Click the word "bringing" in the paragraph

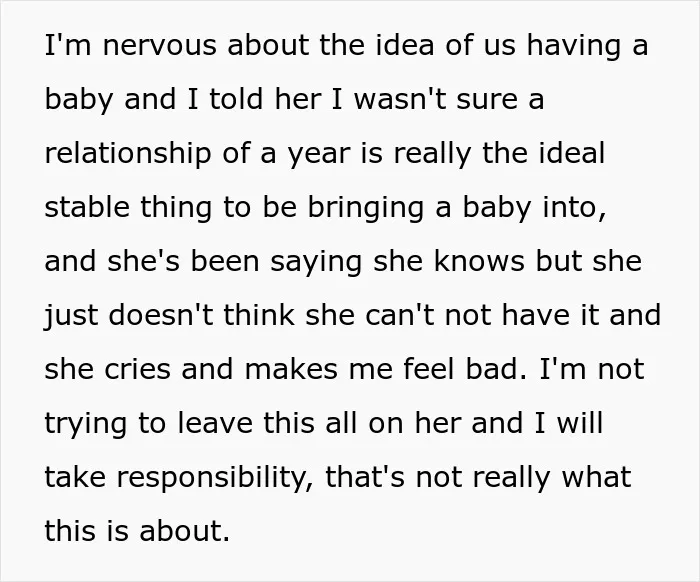coord(366,208)
